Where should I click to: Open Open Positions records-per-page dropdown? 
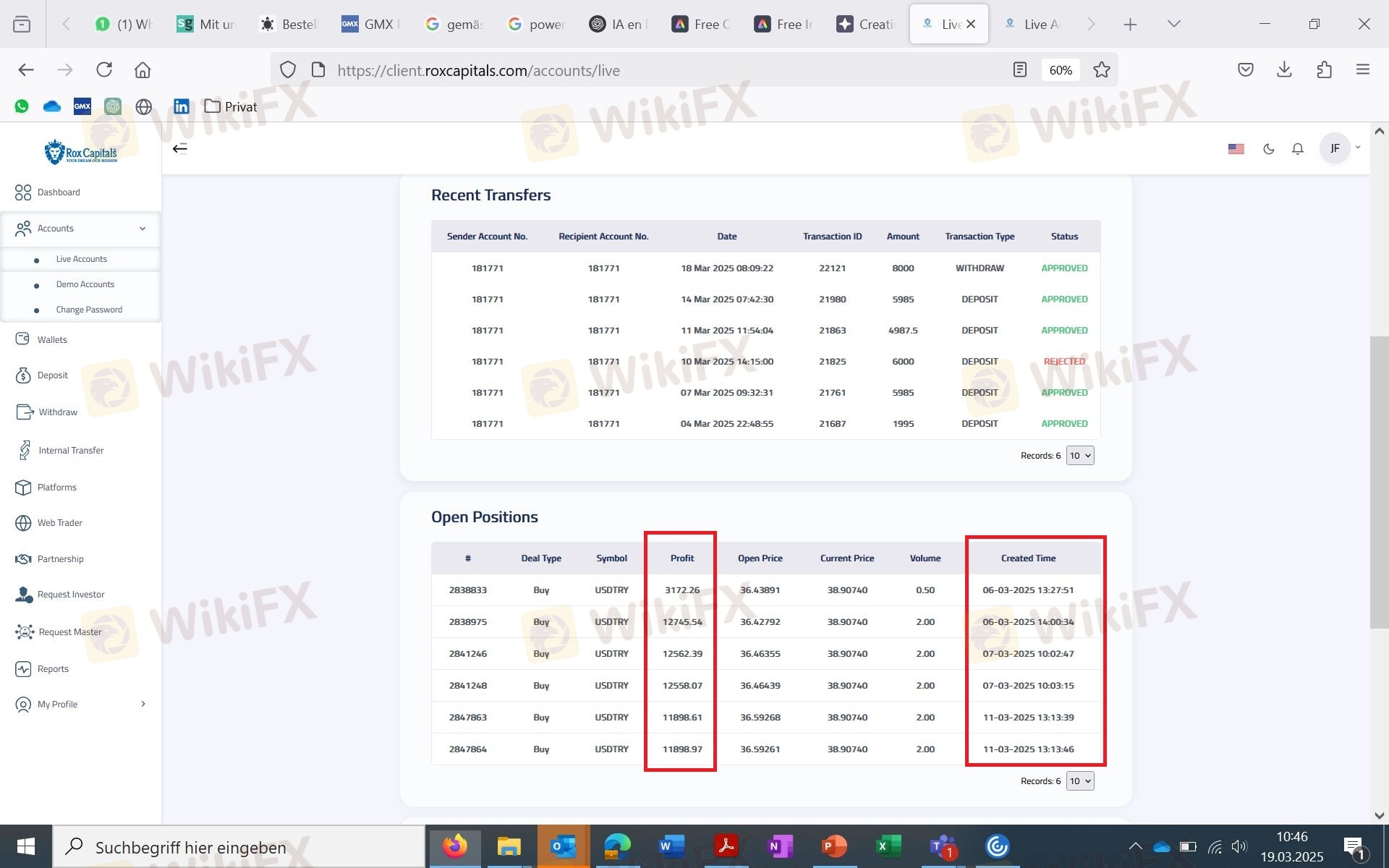coord(1080,781)
